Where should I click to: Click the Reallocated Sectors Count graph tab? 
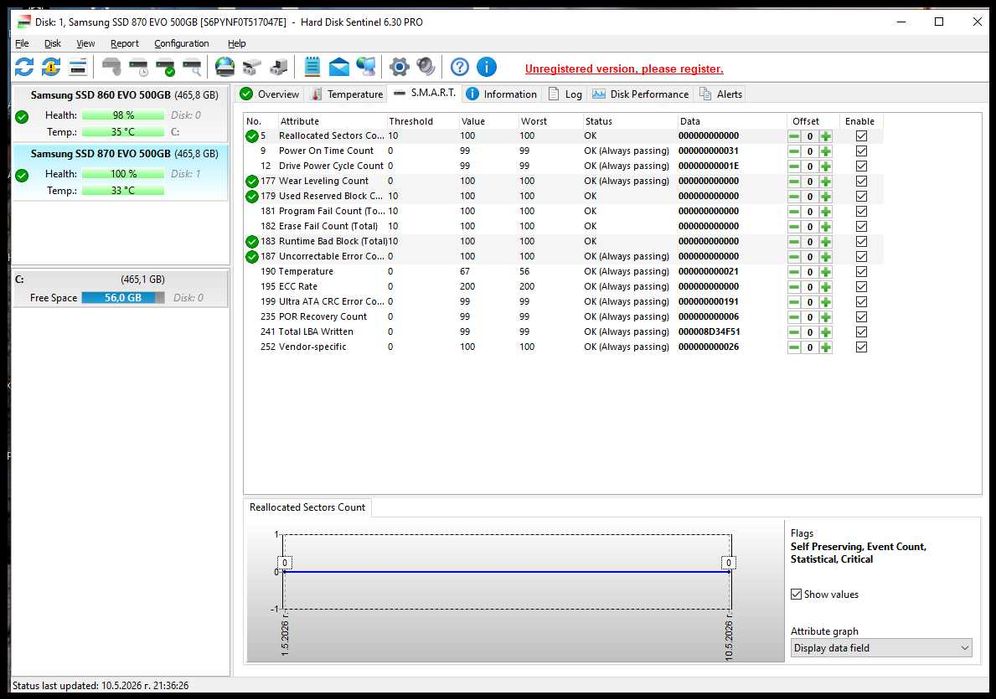pos(307,507)
